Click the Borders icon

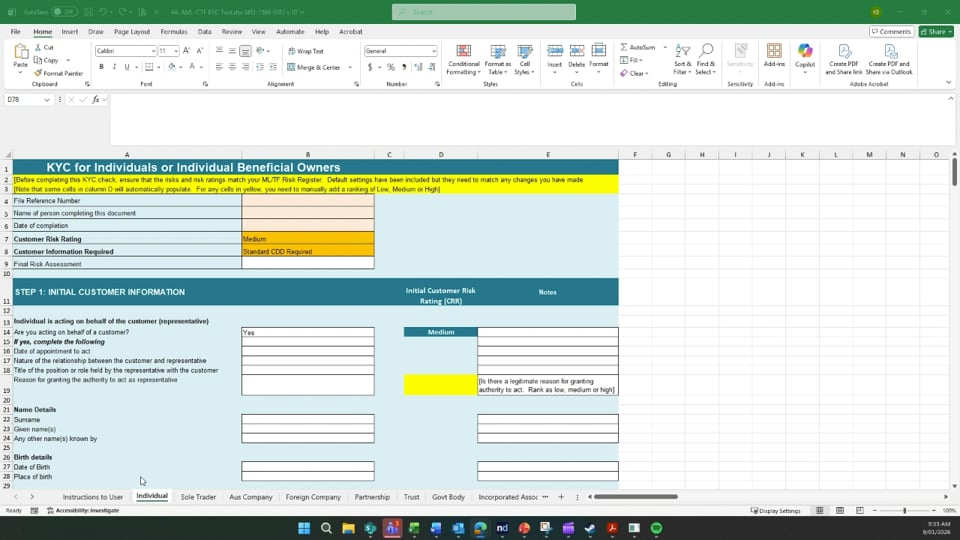pos(149,67)
